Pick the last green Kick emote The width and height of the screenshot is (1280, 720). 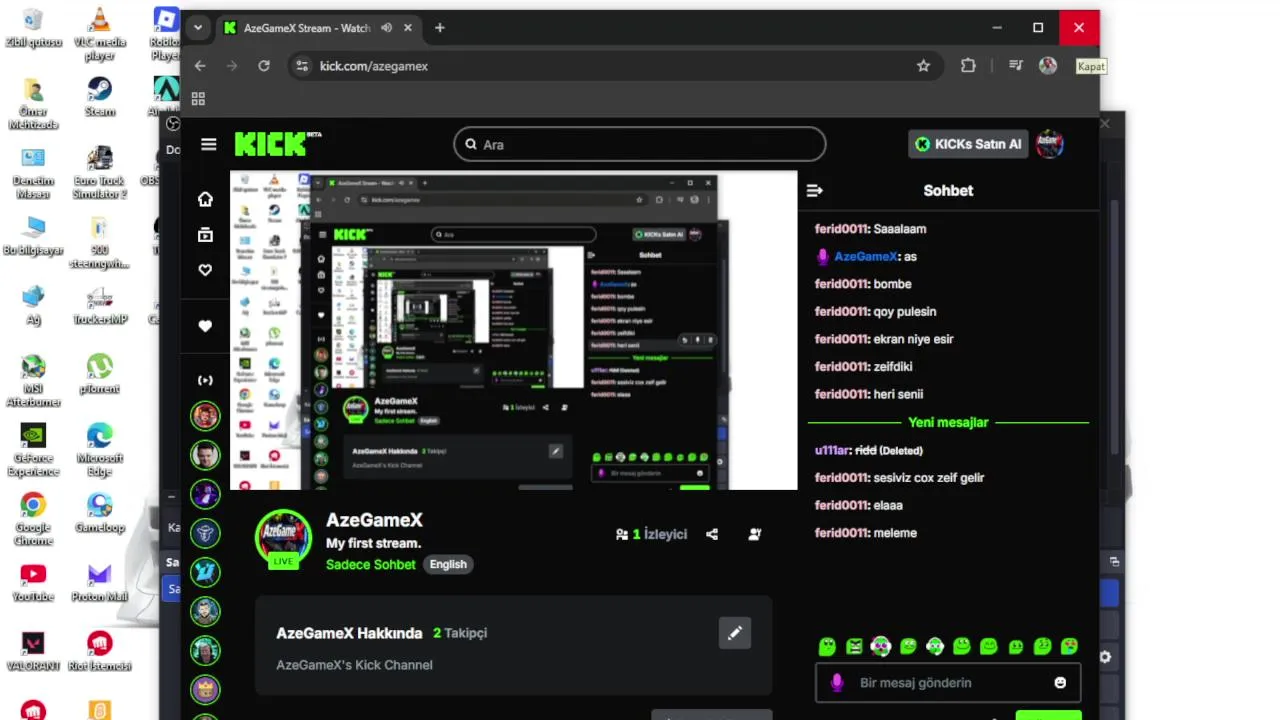click(x=1069, y=647)
